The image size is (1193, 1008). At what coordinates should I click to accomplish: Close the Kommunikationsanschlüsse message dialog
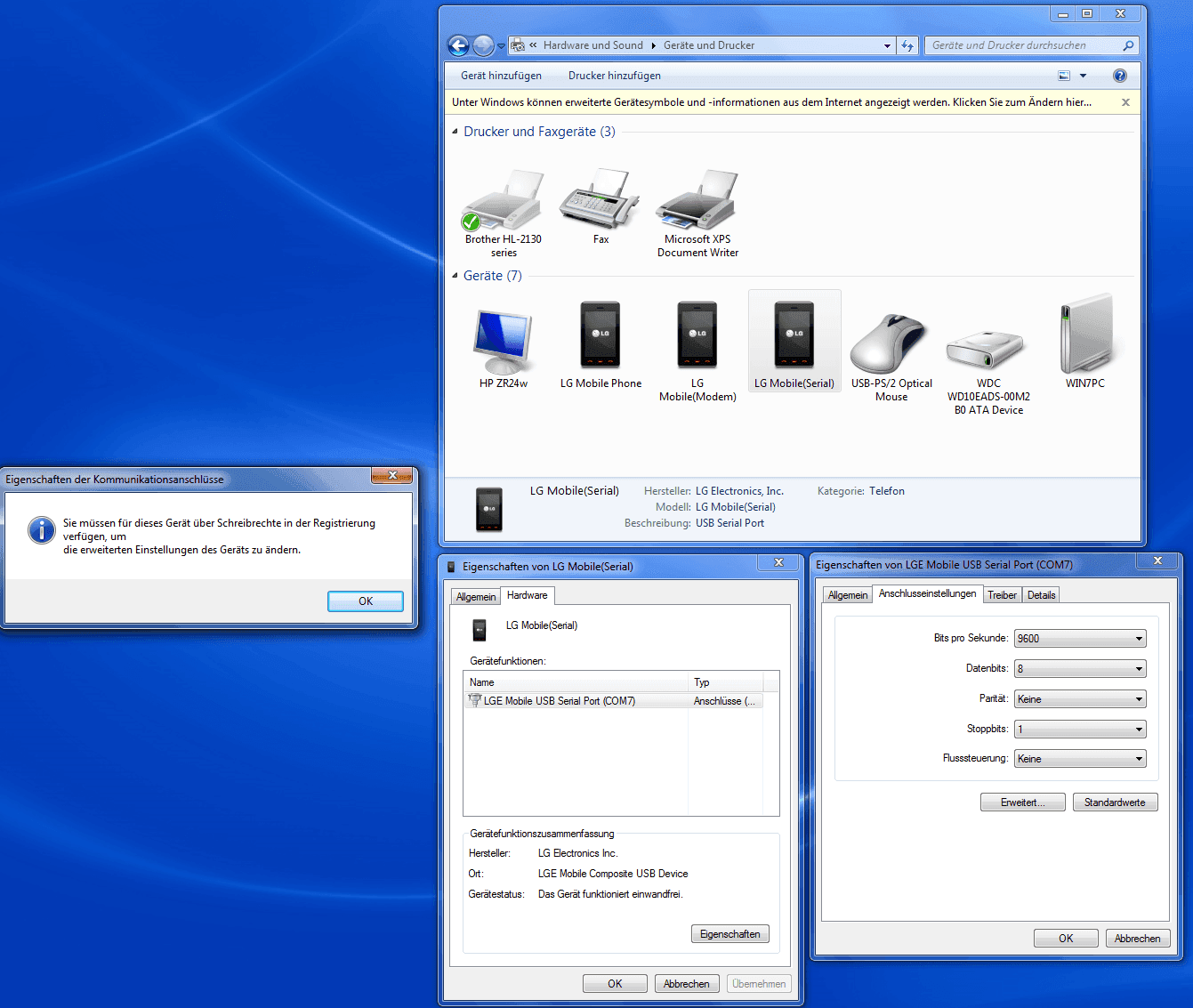coord(392,476)
